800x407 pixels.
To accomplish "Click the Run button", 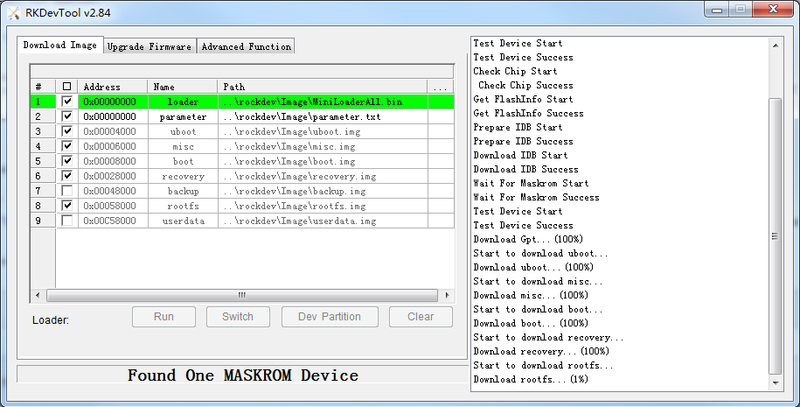I will pyautogui.click(x=164, y=317).
